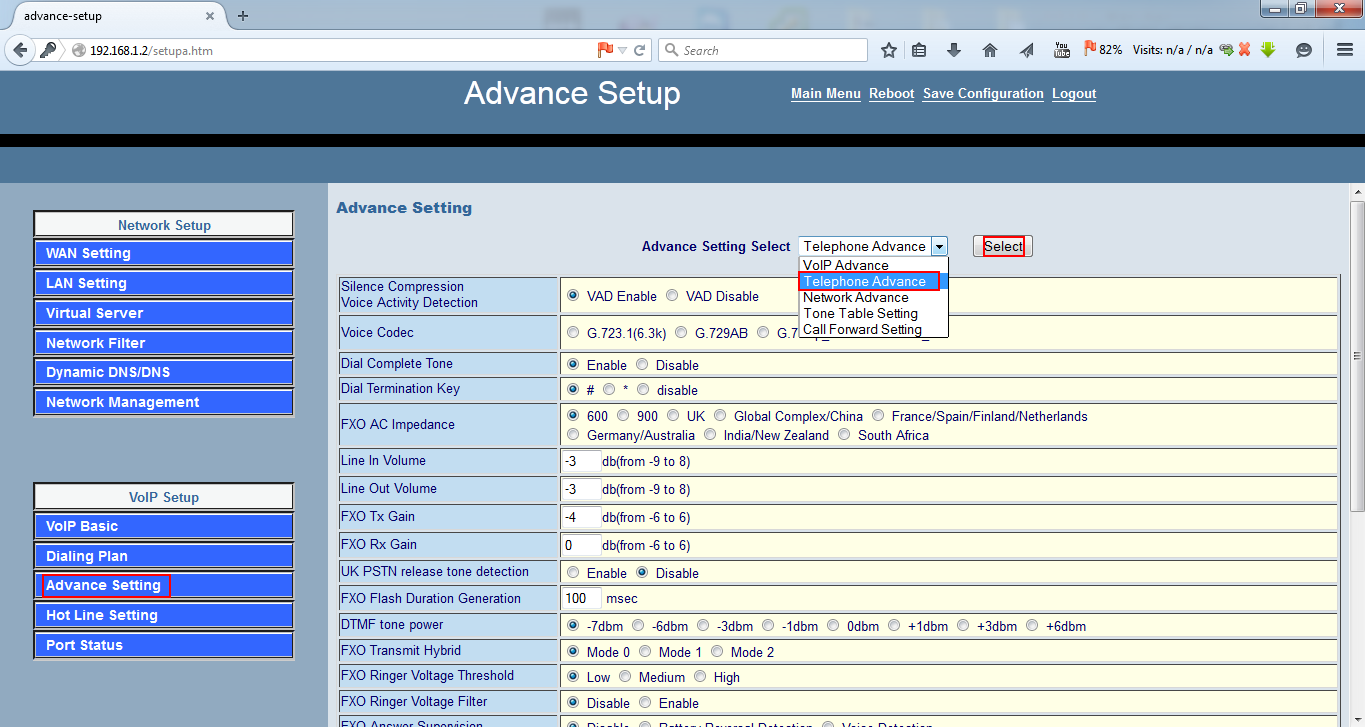Choose Call Forward Setting from the list
Screen dimensions: 1365x727
[x=873, y=329]
